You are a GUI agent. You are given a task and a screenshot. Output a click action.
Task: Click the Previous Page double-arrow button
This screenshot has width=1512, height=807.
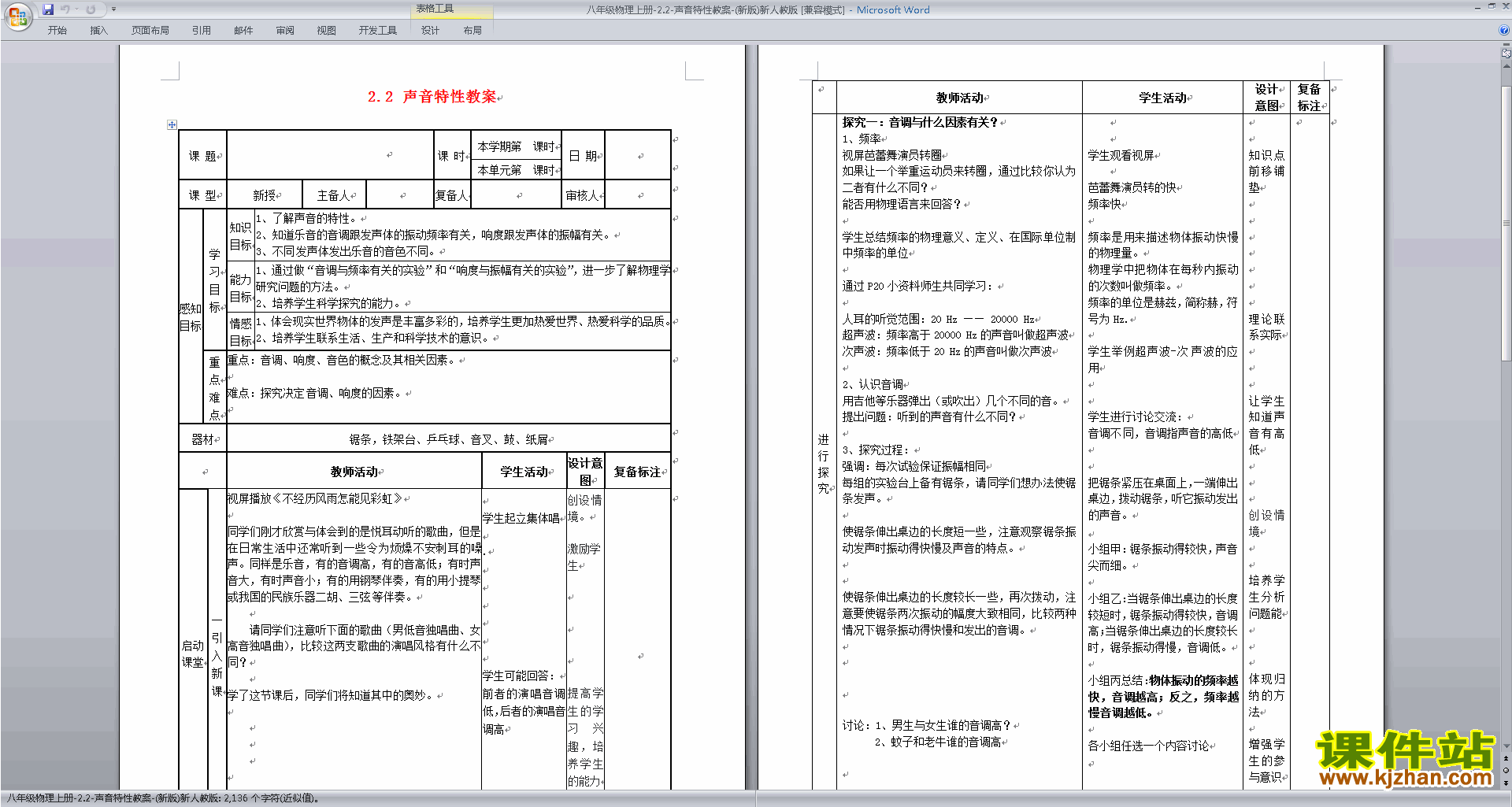point(1506,758)
